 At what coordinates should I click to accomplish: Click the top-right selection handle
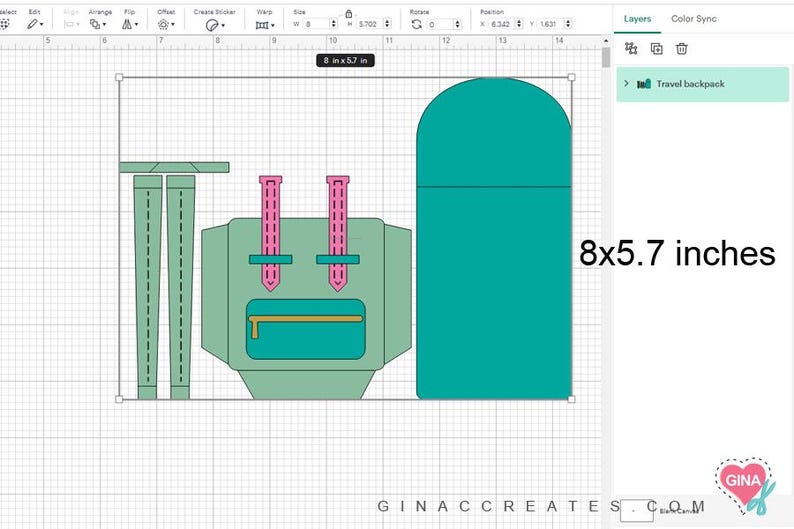(571, 77)
